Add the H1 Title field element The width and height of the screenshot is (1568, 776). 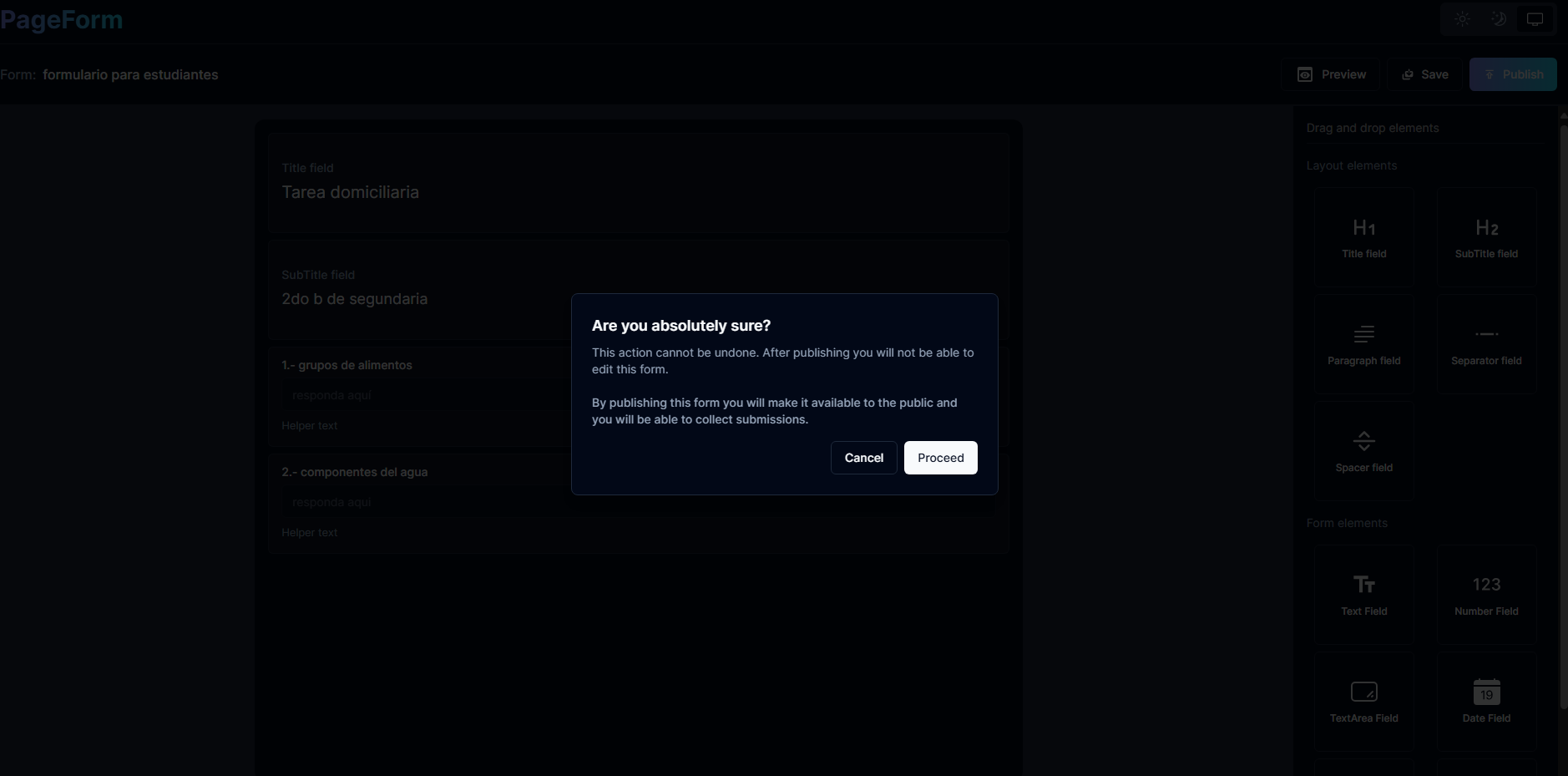pos(1364,238)
